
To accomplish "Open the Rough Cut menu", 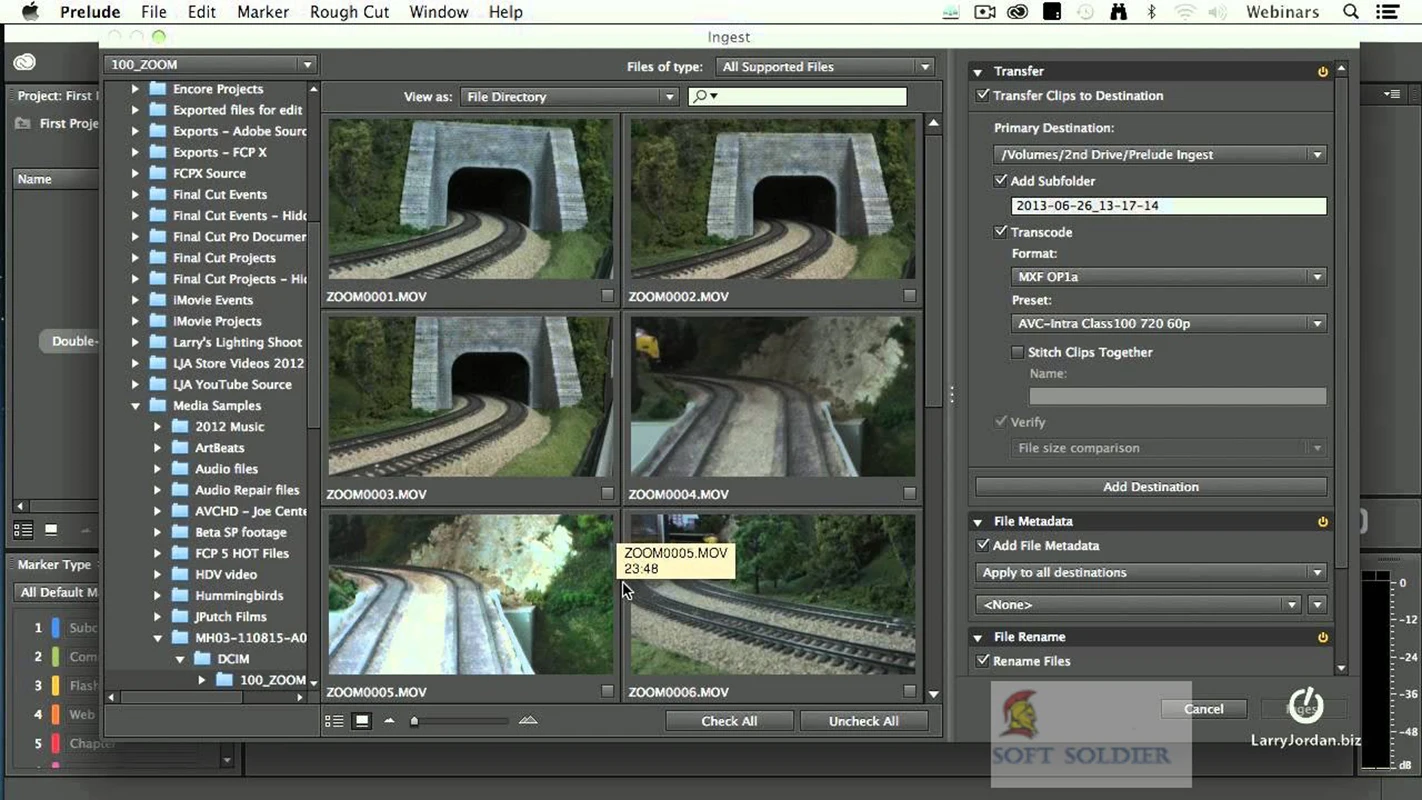I will coord(348,11).
